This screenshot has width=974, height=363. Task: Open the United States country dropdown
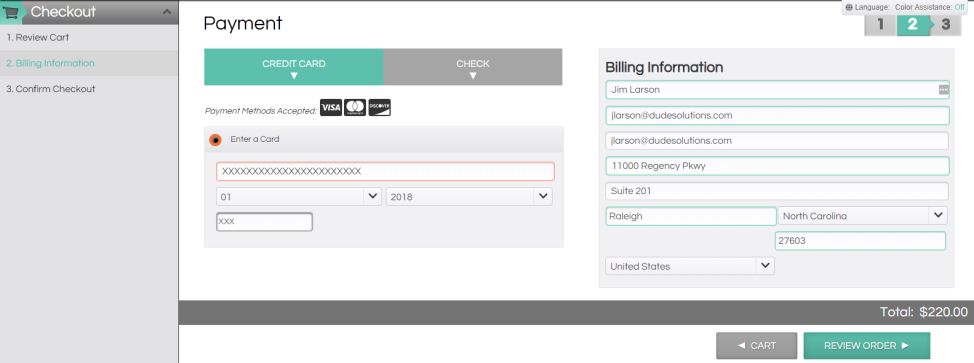[x=690, y=266]
